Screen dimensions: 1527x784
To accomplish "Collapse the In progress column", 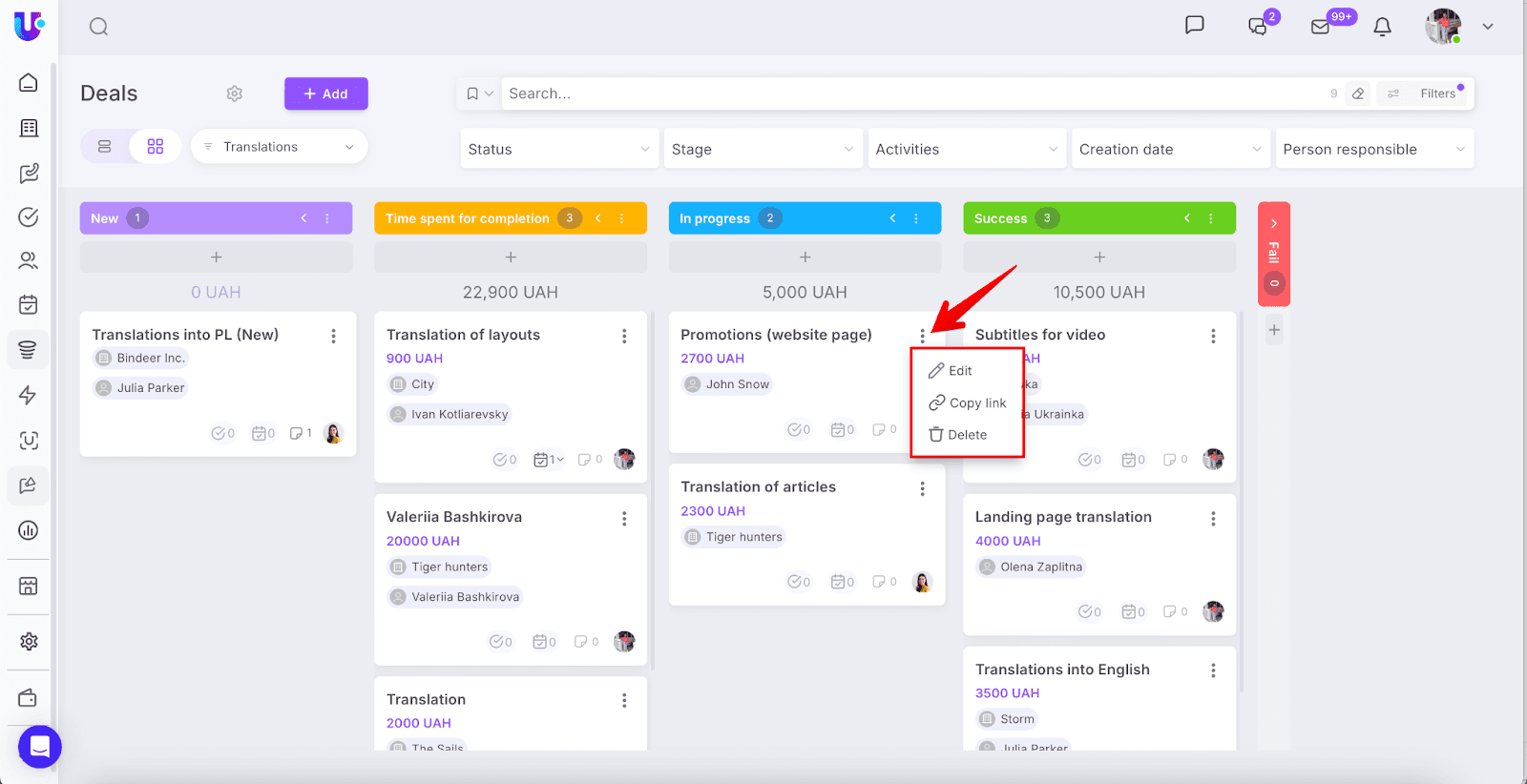I will (x=892, y=218).
